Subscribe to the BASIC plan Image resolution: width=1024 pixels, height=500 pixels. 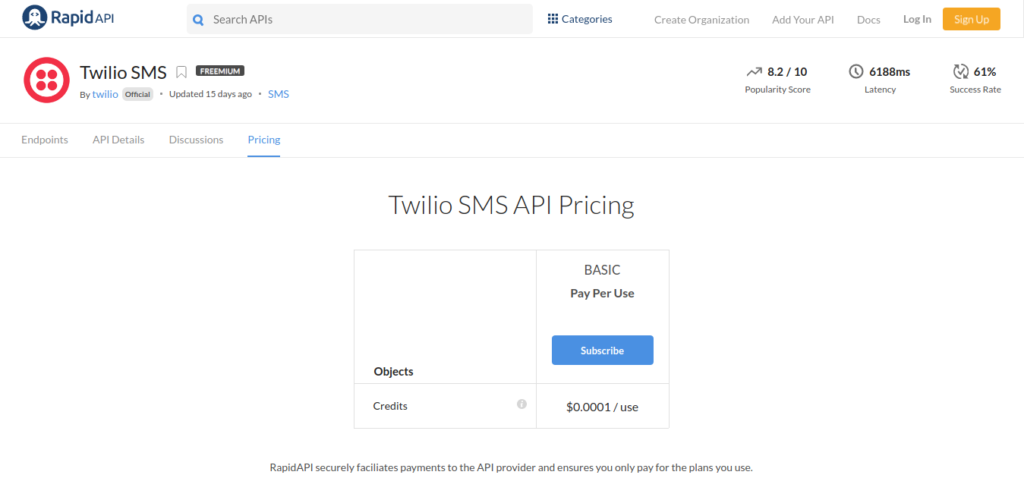[x=602, y=351]
